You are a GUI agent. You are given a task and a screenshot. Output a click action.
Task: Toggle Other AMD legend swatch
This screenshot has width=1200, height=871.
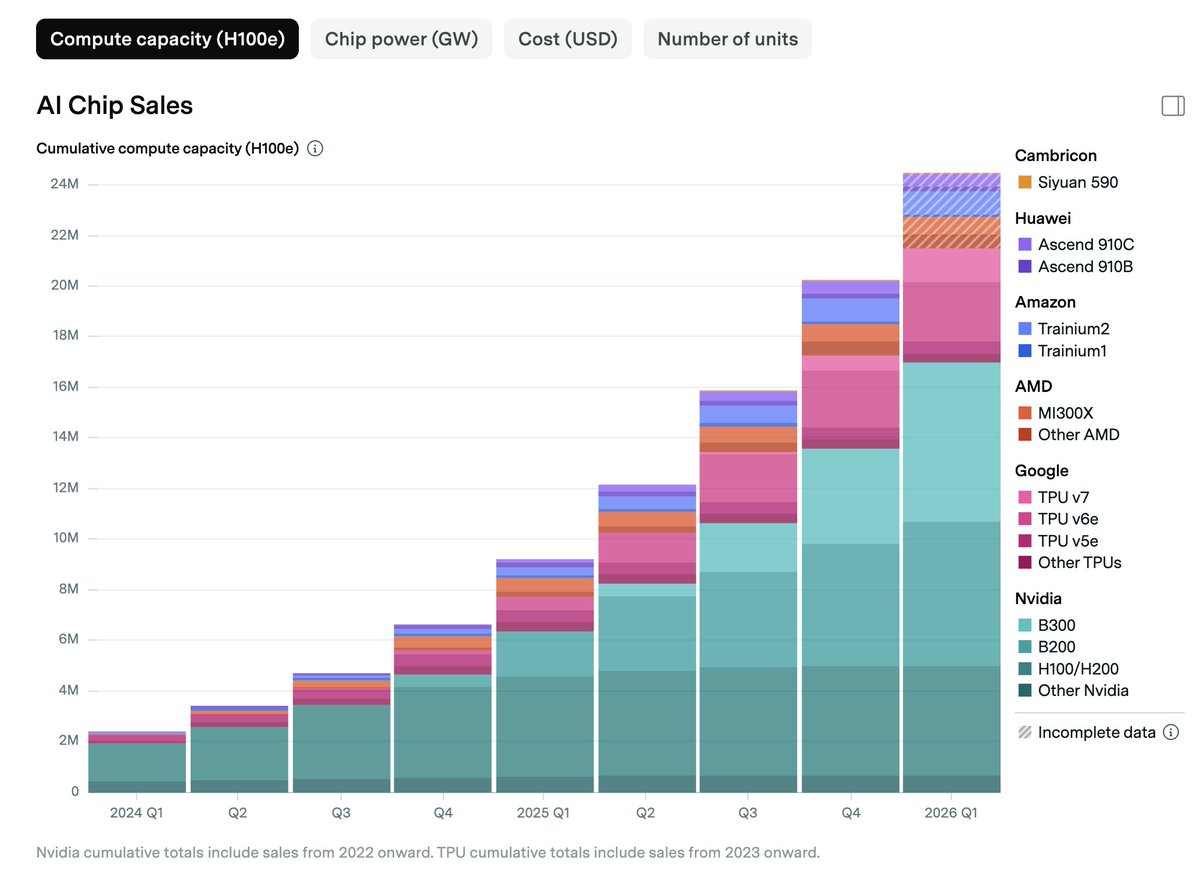coord(1024,434)
